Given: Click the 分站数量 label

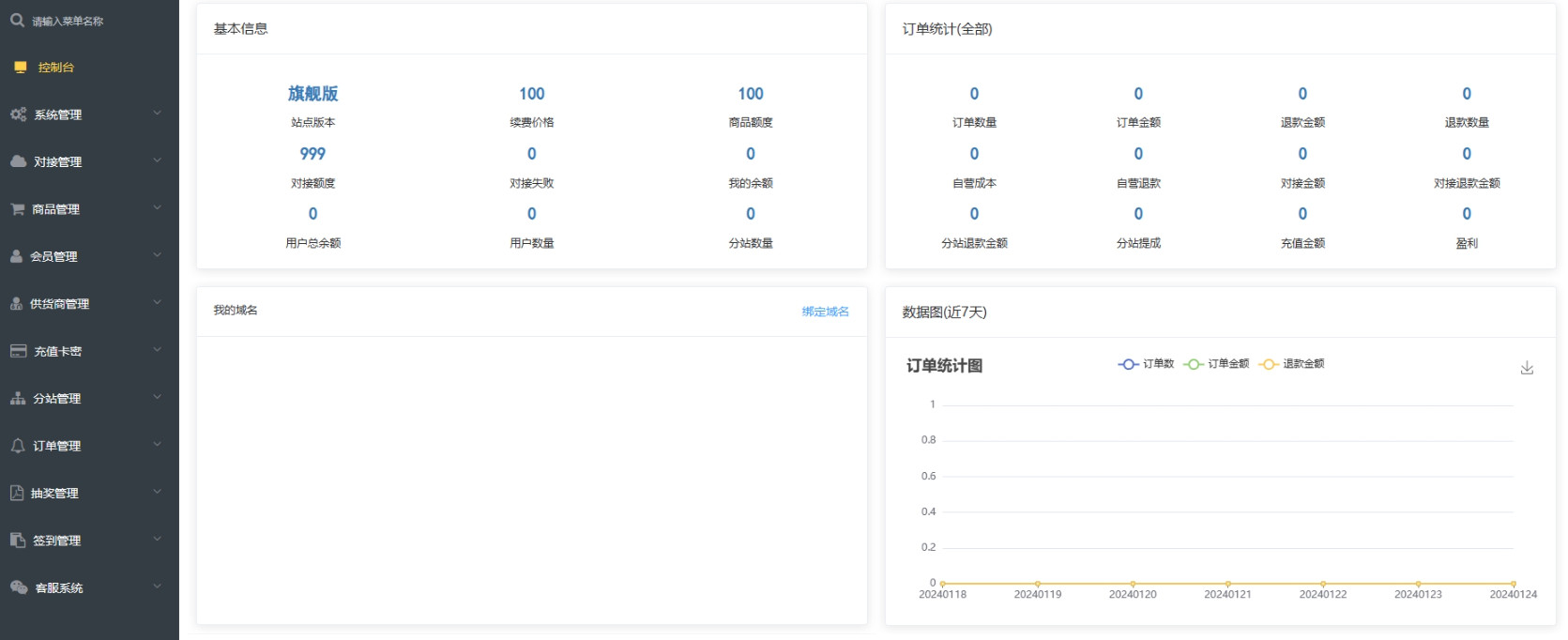Looking at the screenshot, I should 751,243.
